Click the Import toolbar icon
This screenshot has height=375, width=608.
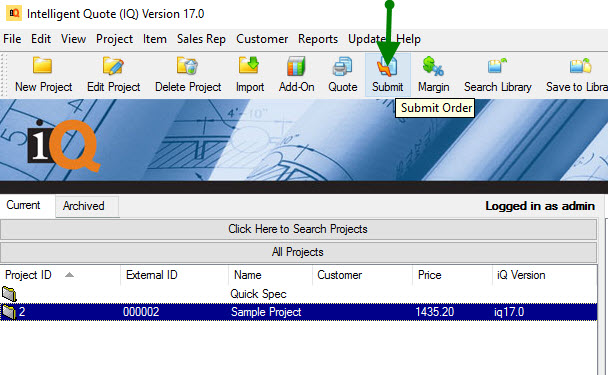coord(249,66)
